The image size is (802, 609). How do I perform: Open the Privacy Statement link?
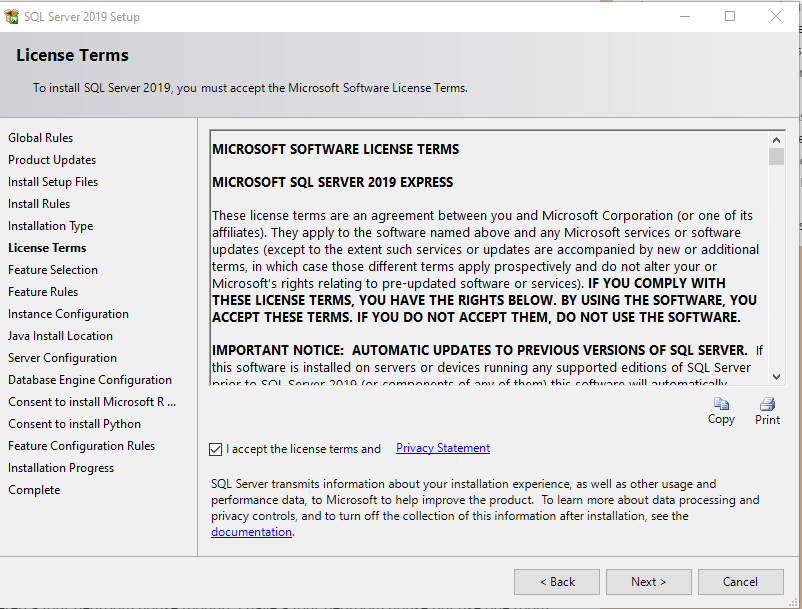pyautogui.click(x=443, y=448)
